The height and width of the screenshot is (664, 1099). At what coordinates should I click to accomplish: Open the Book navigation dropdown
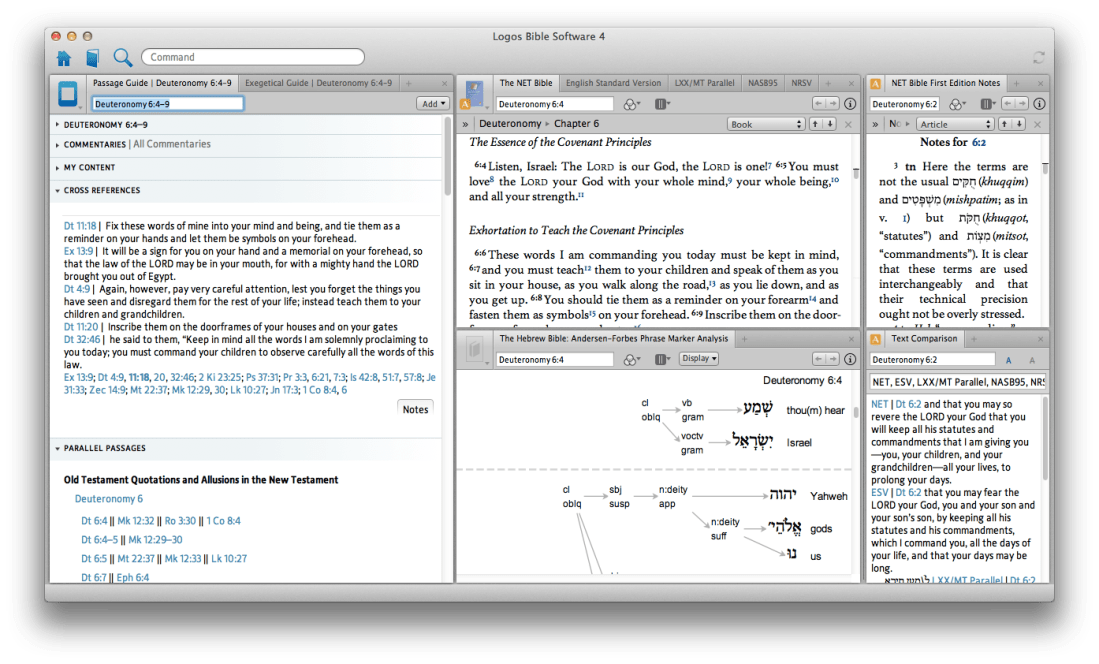[766, 124]
